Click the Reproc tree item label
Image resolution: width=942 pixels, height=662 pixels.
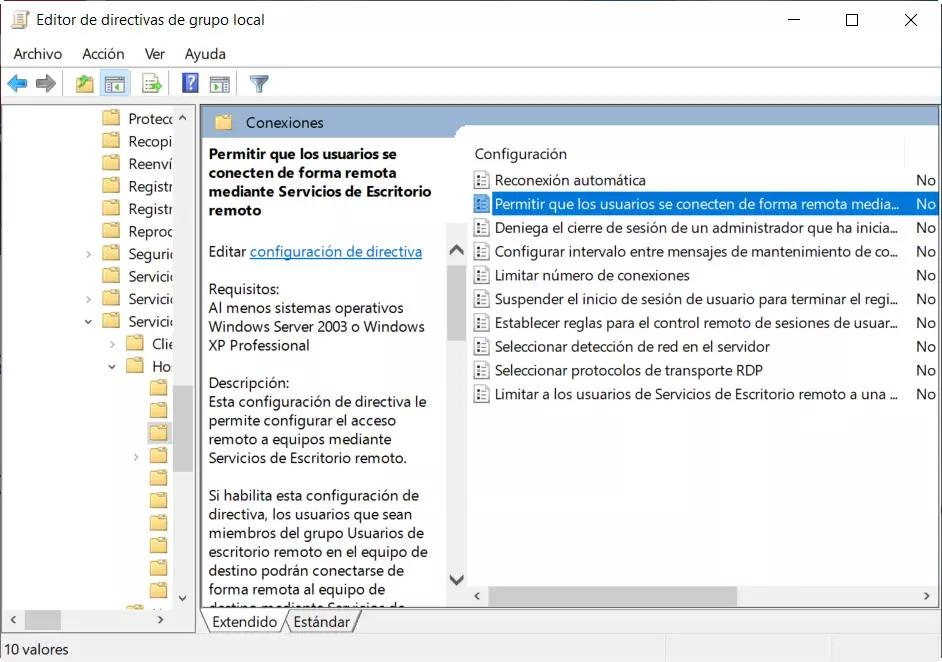(x=150, y=231)
